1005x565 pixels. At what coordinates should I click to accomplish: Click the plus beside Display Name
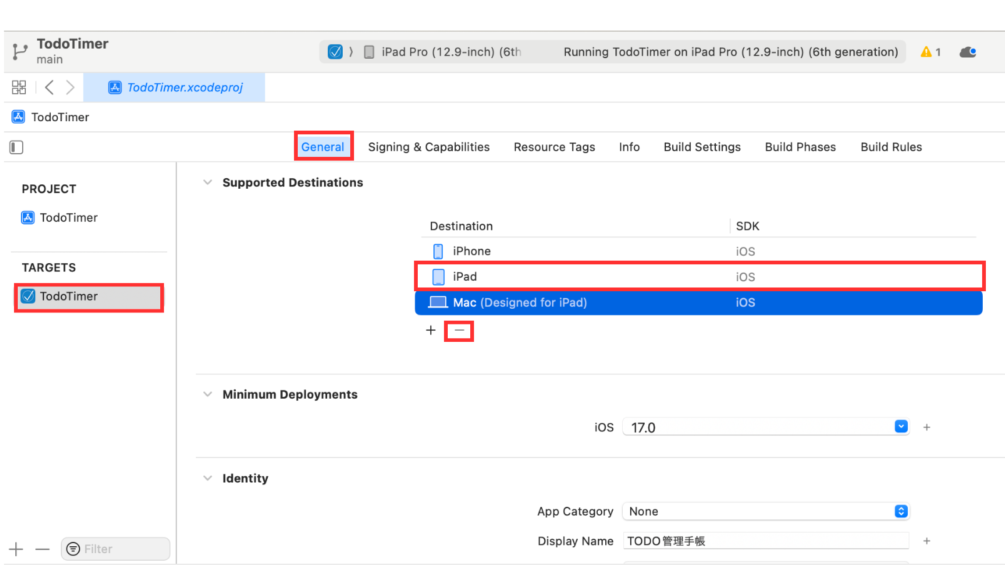click(927, 541)
